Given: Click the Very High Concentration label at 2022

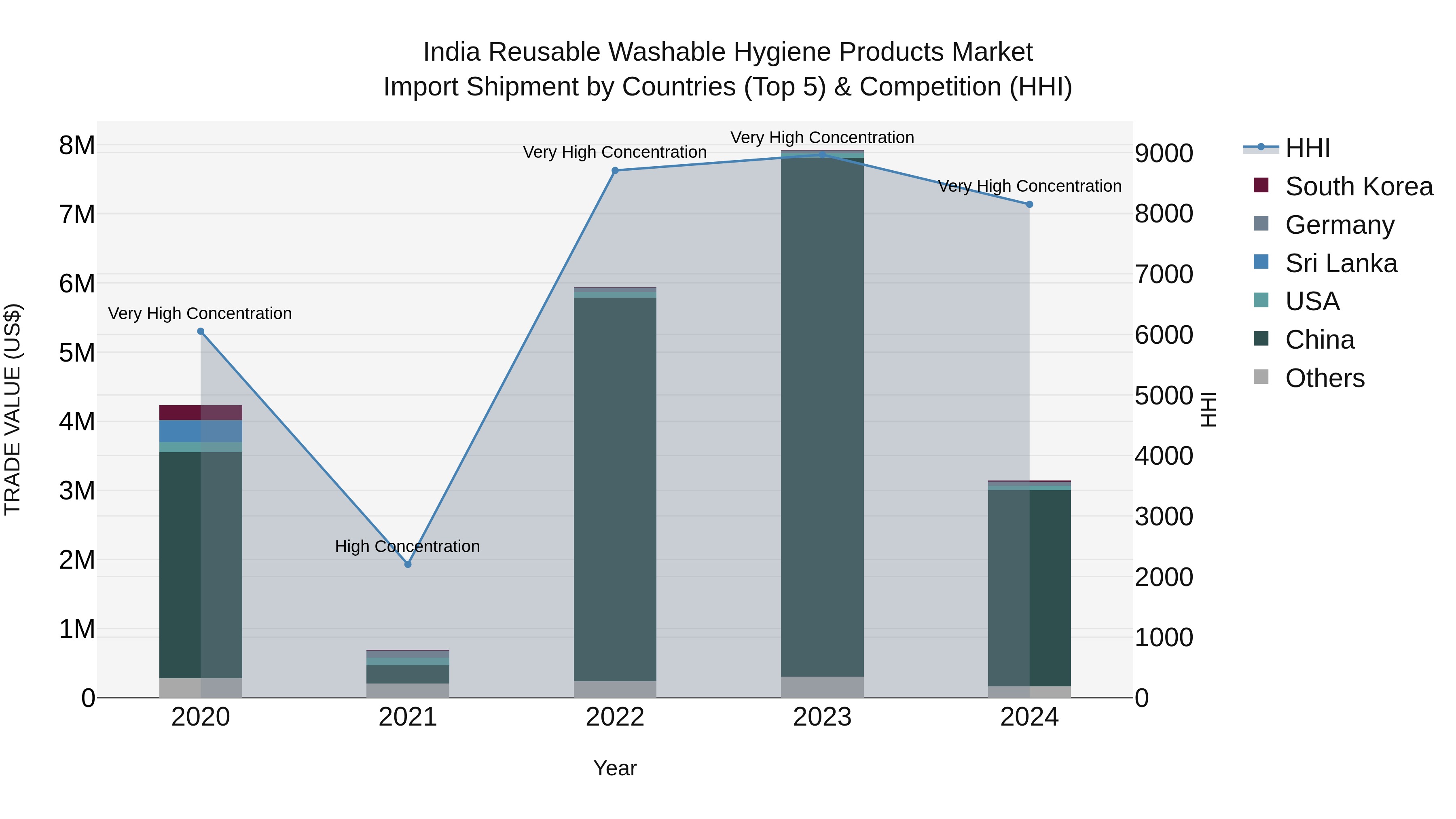Looking at the screenshot, I should pos(615,152).
